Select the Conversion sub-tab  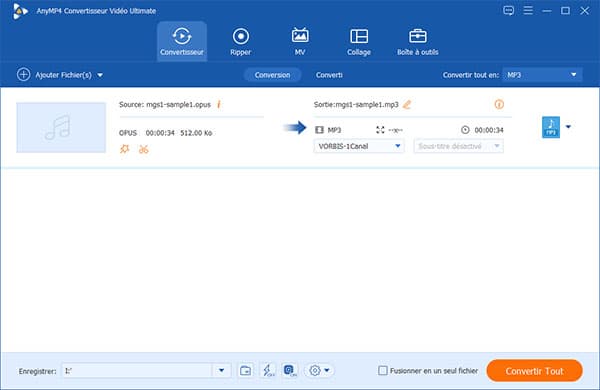click(272, 75)
